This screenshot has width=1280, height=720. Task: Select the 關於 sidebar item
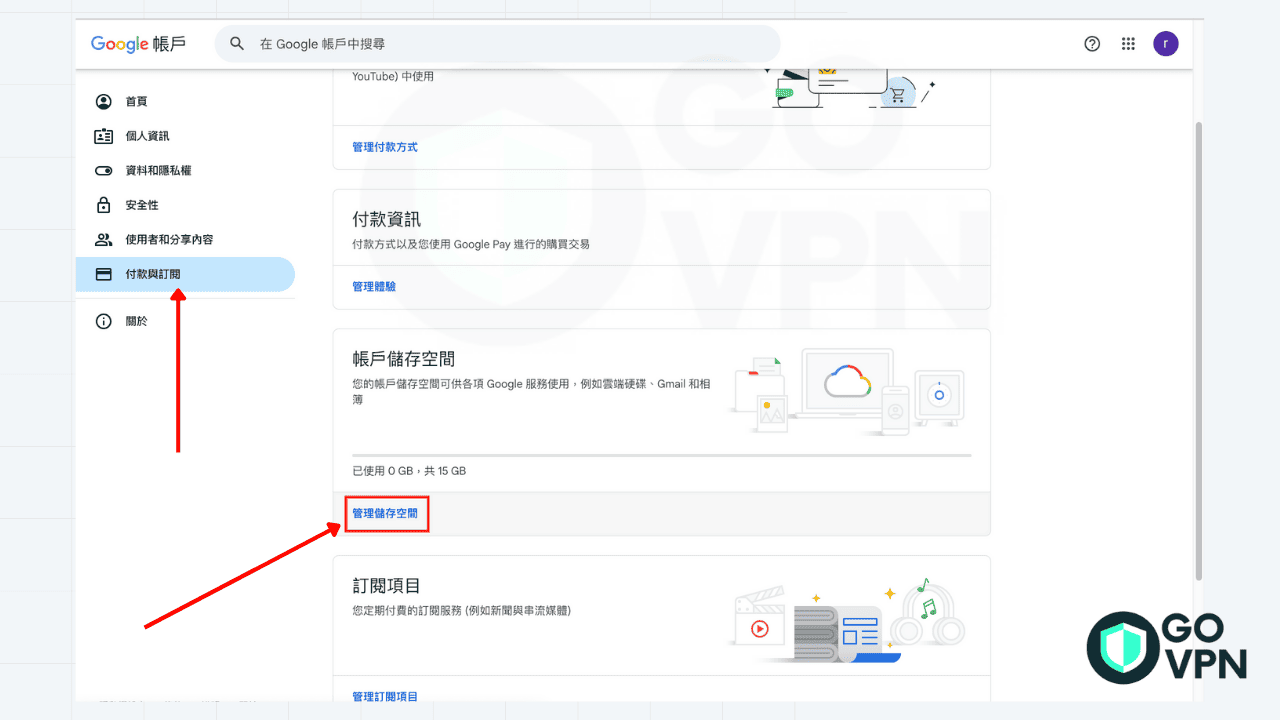click(x=135, y=321)
